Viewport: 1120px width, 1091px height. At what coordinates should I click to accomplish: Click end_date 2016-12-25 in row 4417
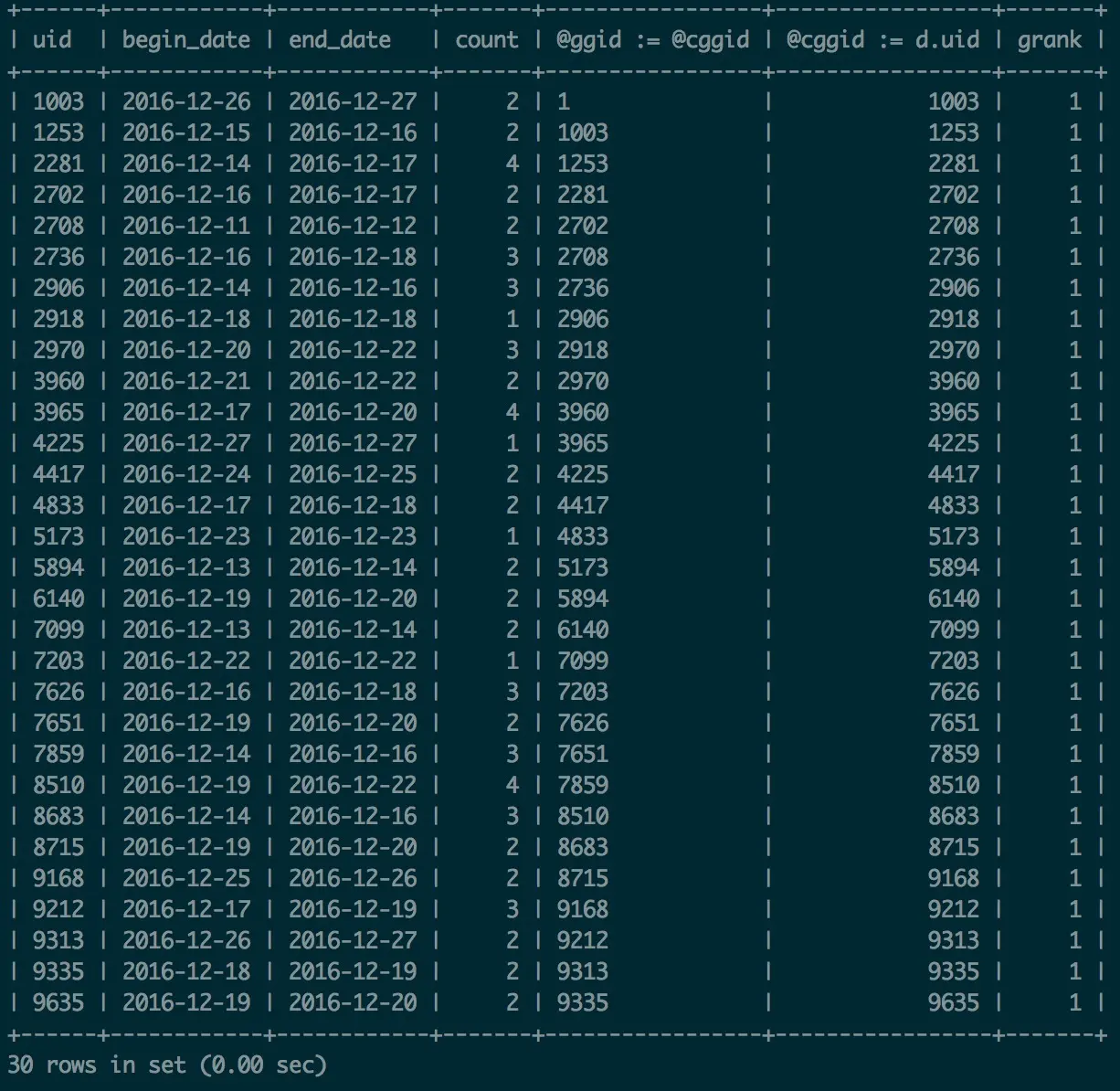(353, 474)
